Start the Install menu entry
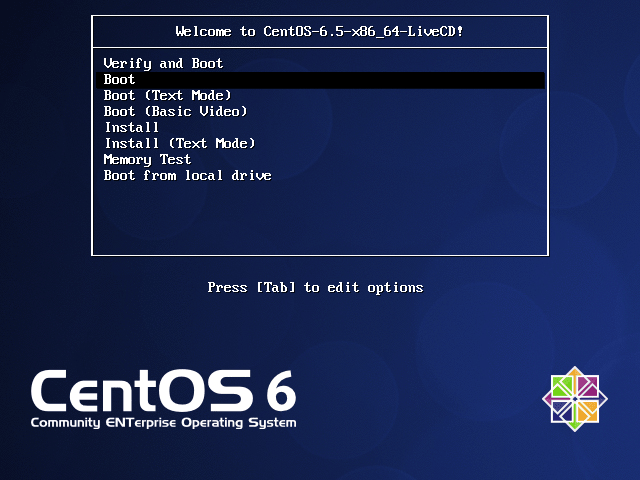Viewport: 640px width, 480px height. (x=131, y=127)
